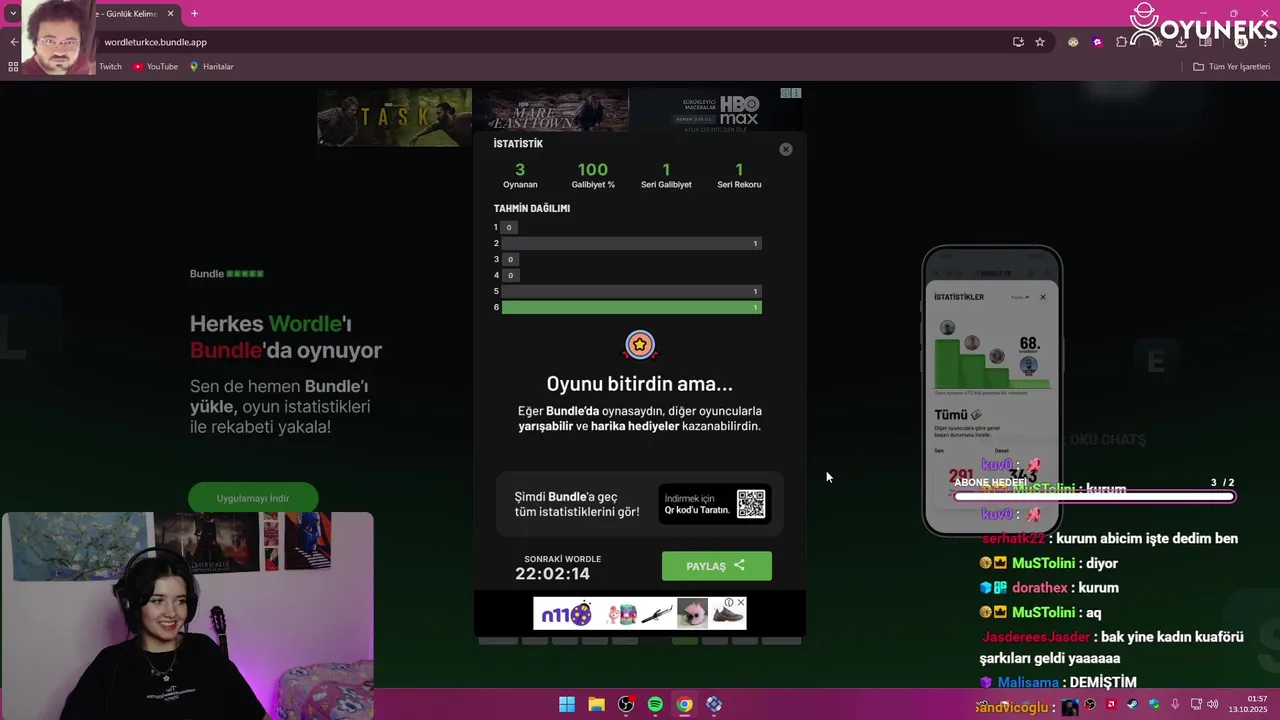
Task: Expand the Chrome tab search dropdown
Action: [13, 13]
